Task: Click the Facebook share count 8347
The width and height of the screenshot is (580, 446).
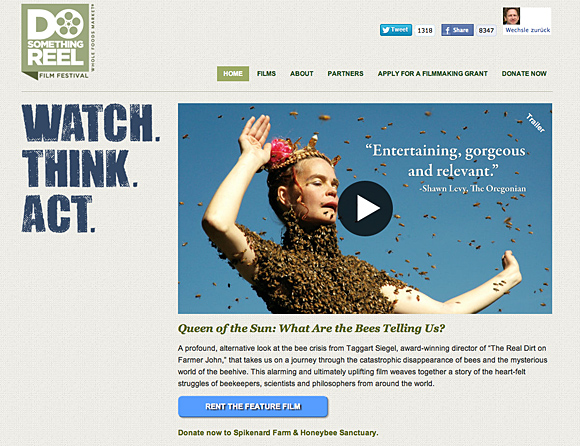Action: [486, 30]
